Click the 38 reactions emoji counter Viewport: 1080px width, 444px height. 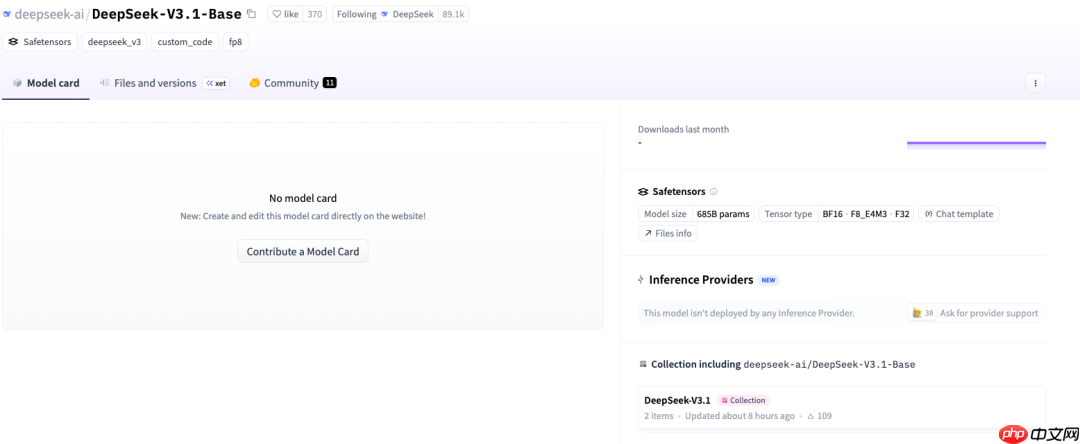tap(923, 313)
